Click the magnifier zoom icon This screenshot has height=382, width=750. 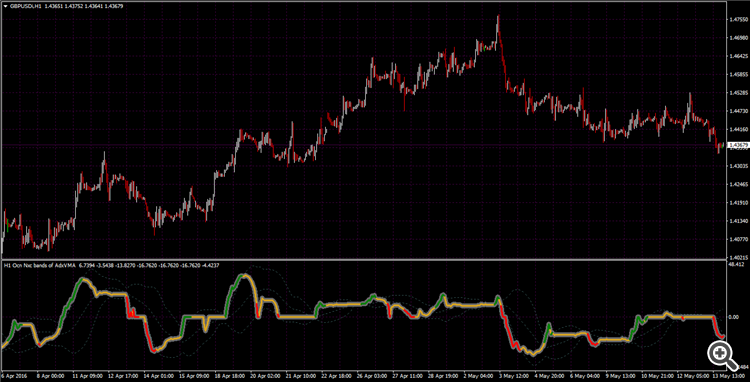[x=722, y=355]
